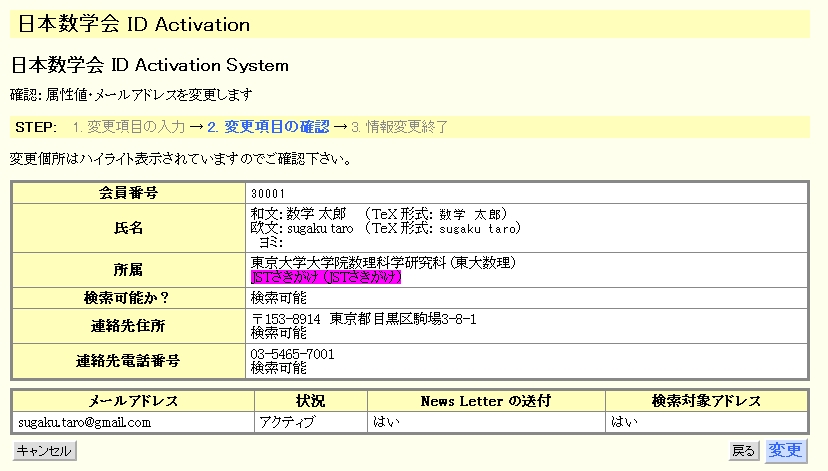This screenshot has height=471, width=828.
Task: Click the magenta highlighted JSTさきがけ text
Action: pyautogui.click(x=325, y=278)
